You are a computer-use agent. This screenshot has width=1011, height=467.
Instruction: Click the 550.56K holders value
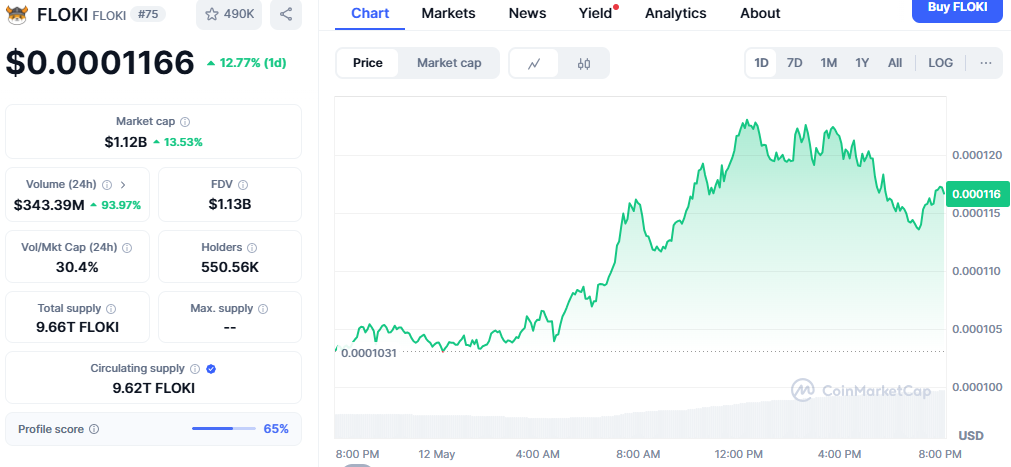pos(230,266)
